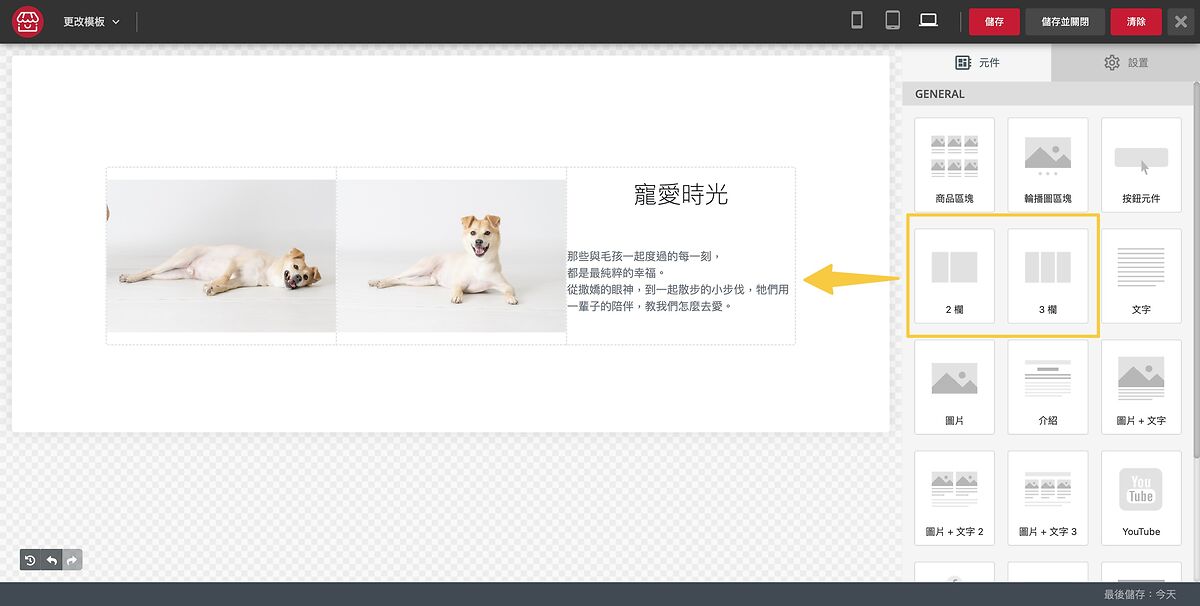The width and height of the screenshot is (1200, 606).
Task: Click the GENERAL section header
Action: [x=940, y=94]
